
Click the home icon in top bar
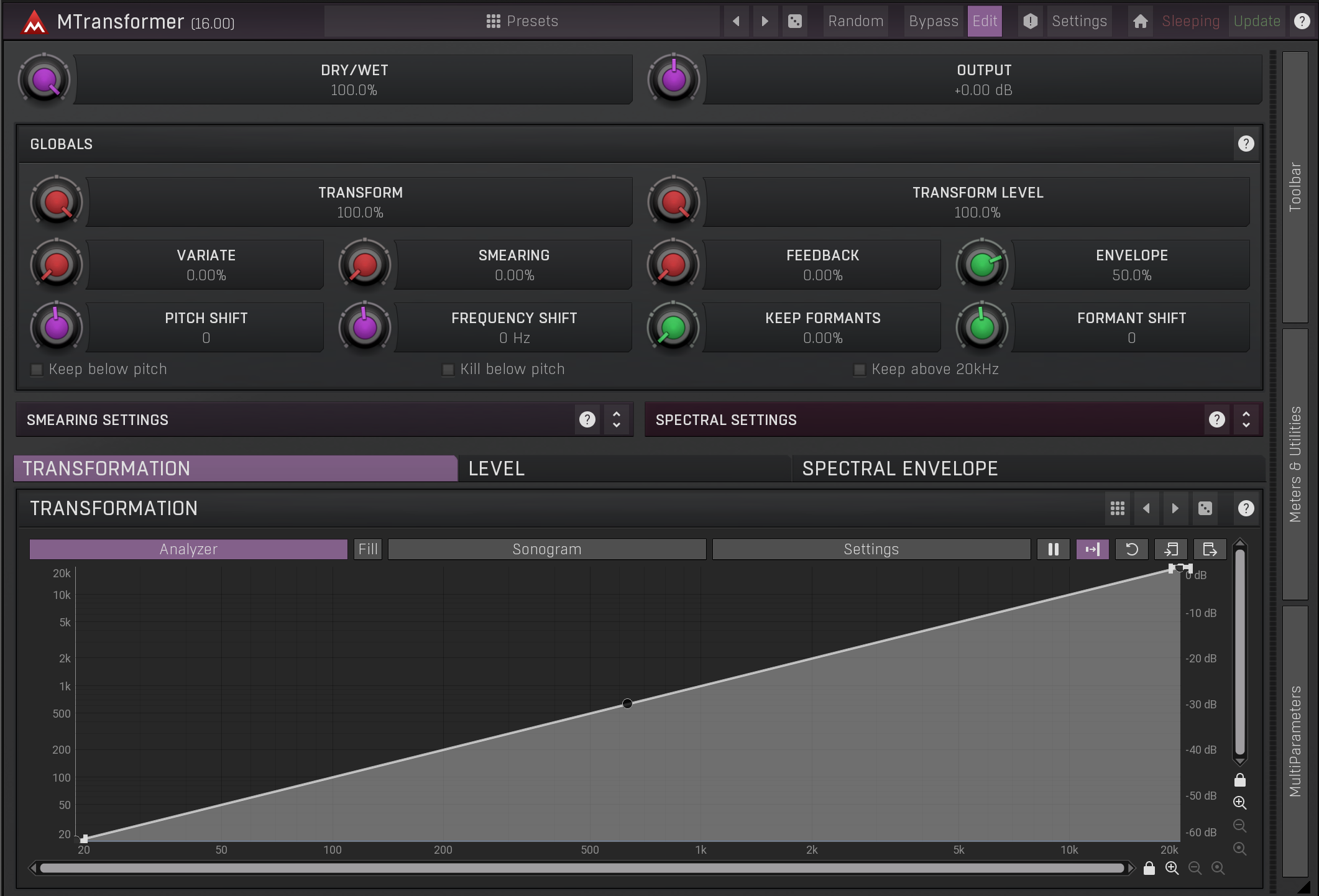[x=1140, y=21]
